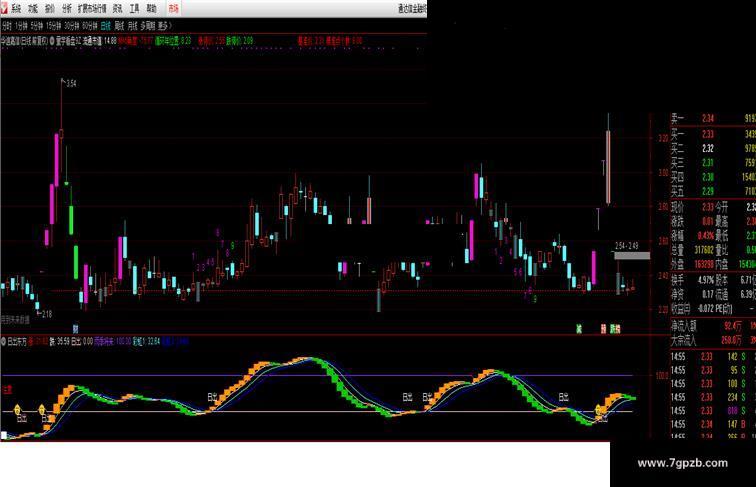
Task: Click the red 市场 button
Action: (x=173, y=8)
